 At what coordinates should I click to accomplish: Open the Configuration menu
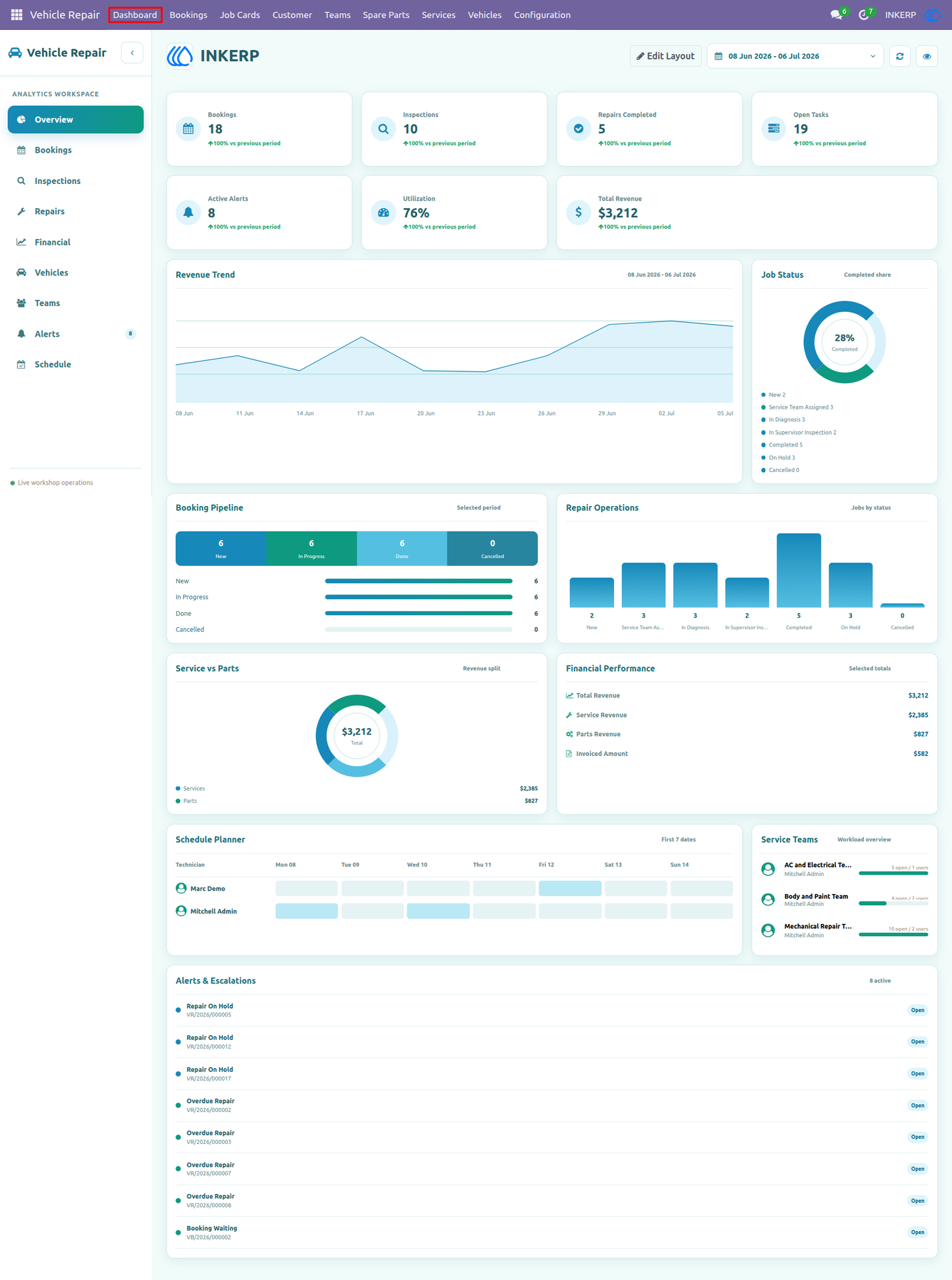click(x=542, y=15)
